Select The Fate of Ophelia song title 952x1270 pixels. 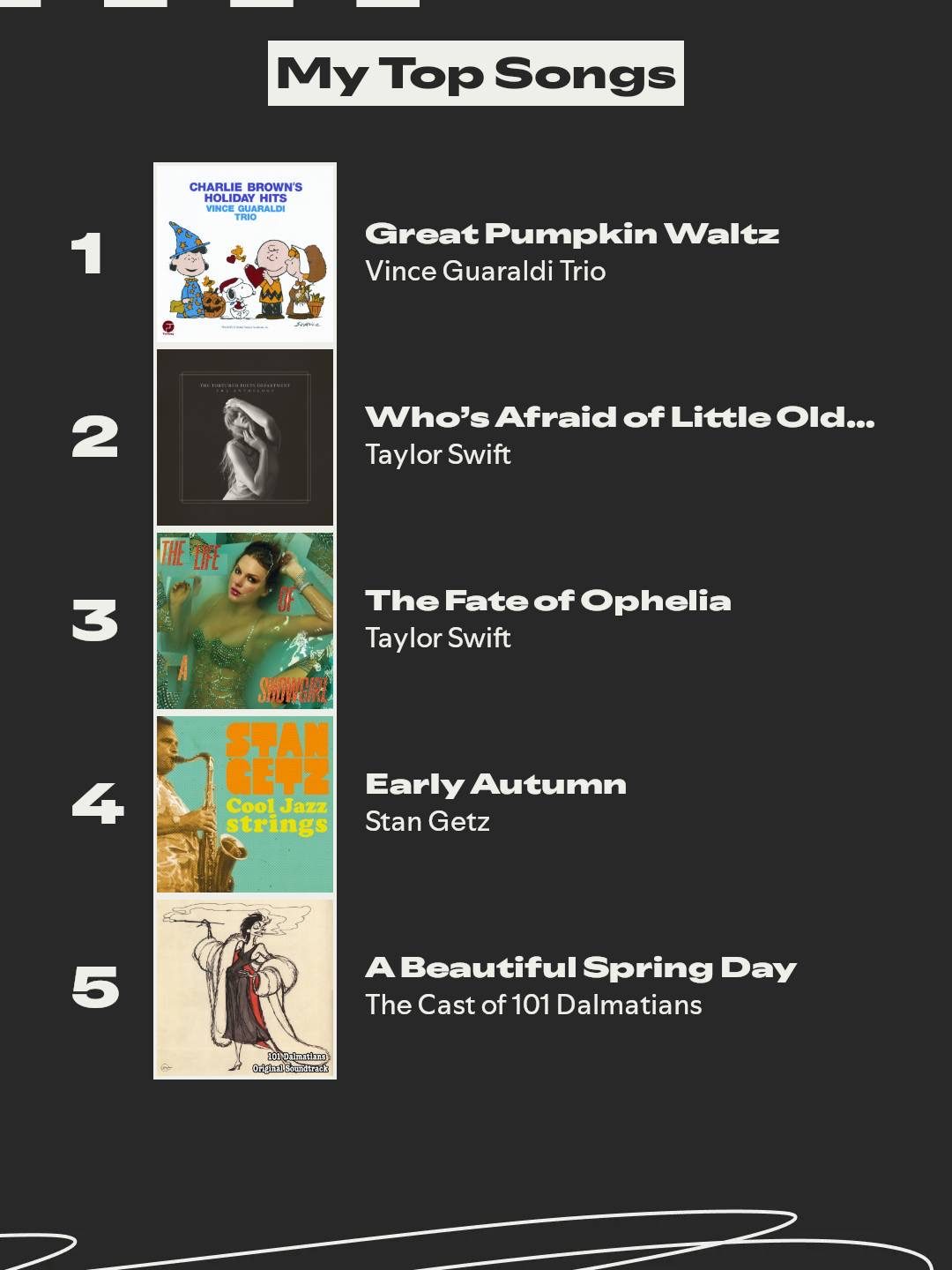[x=547, y=601]
